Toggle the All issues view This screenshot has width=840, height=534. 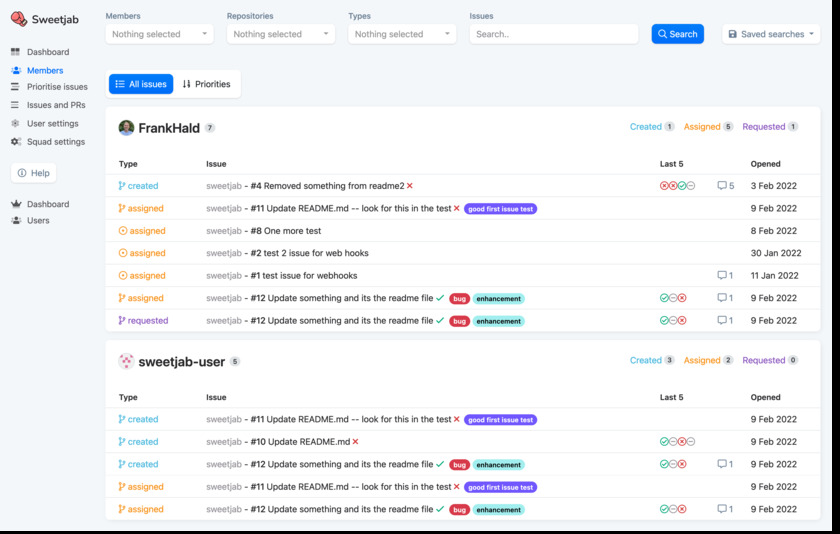[x=141, y=85]
